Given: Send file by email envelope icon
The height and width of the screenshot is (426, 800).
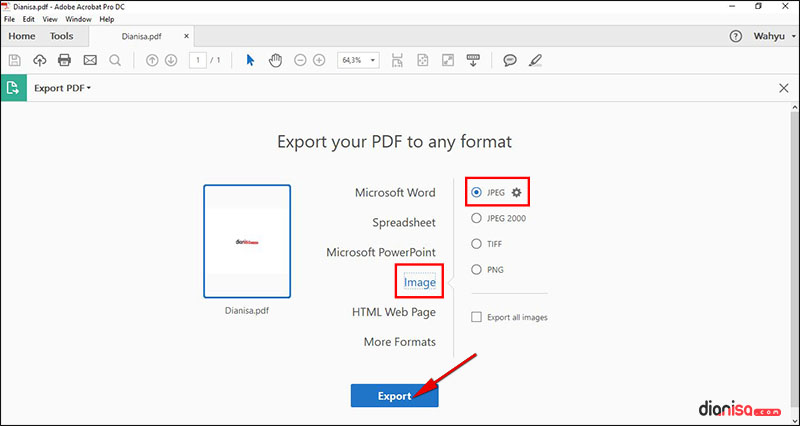Looking at the screenshot, I should coord(90,60).
